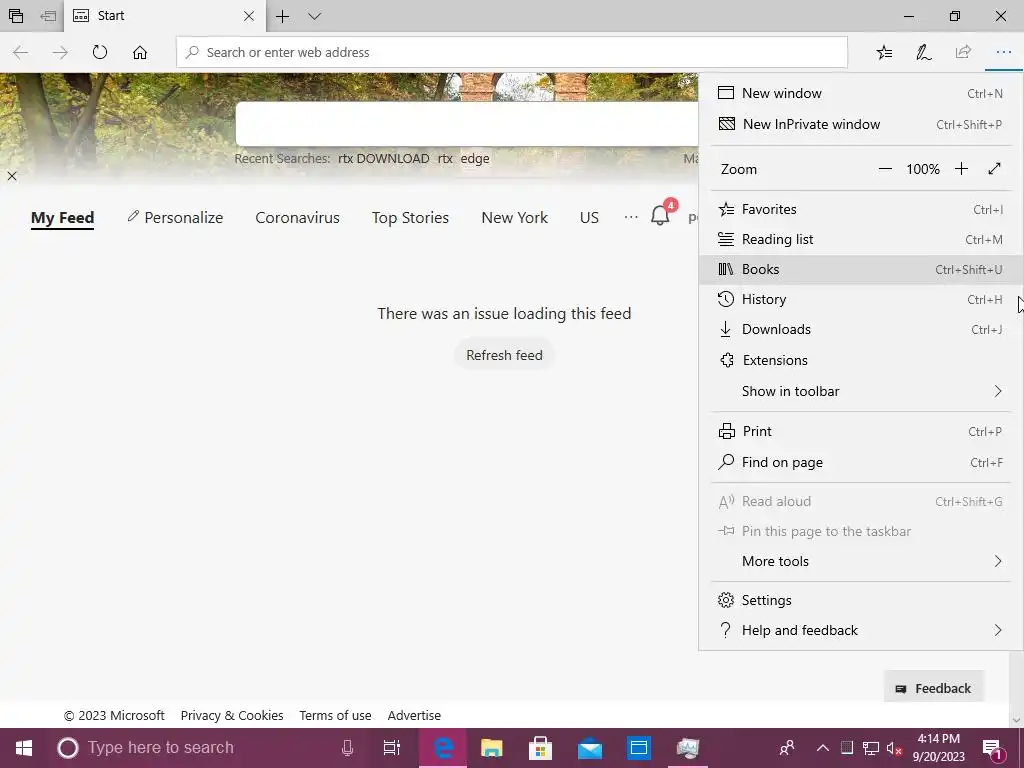The height and width of the screenshot is (768, 1024).
Task: Expand the Show in toolbar submenu
Action: click(861, 391)
